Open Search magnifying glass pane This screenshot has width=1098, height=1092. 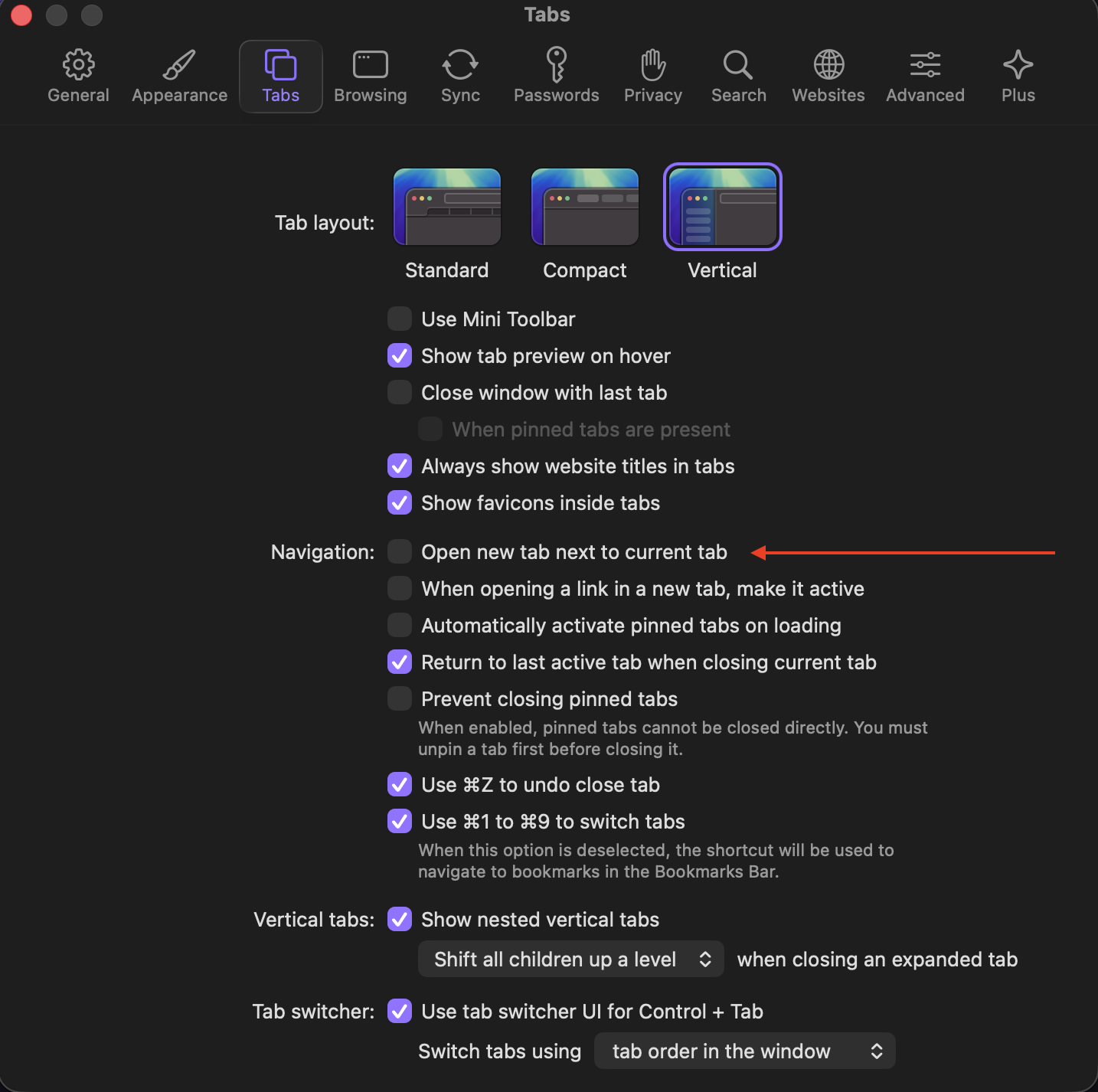click(x=738, y=76)
